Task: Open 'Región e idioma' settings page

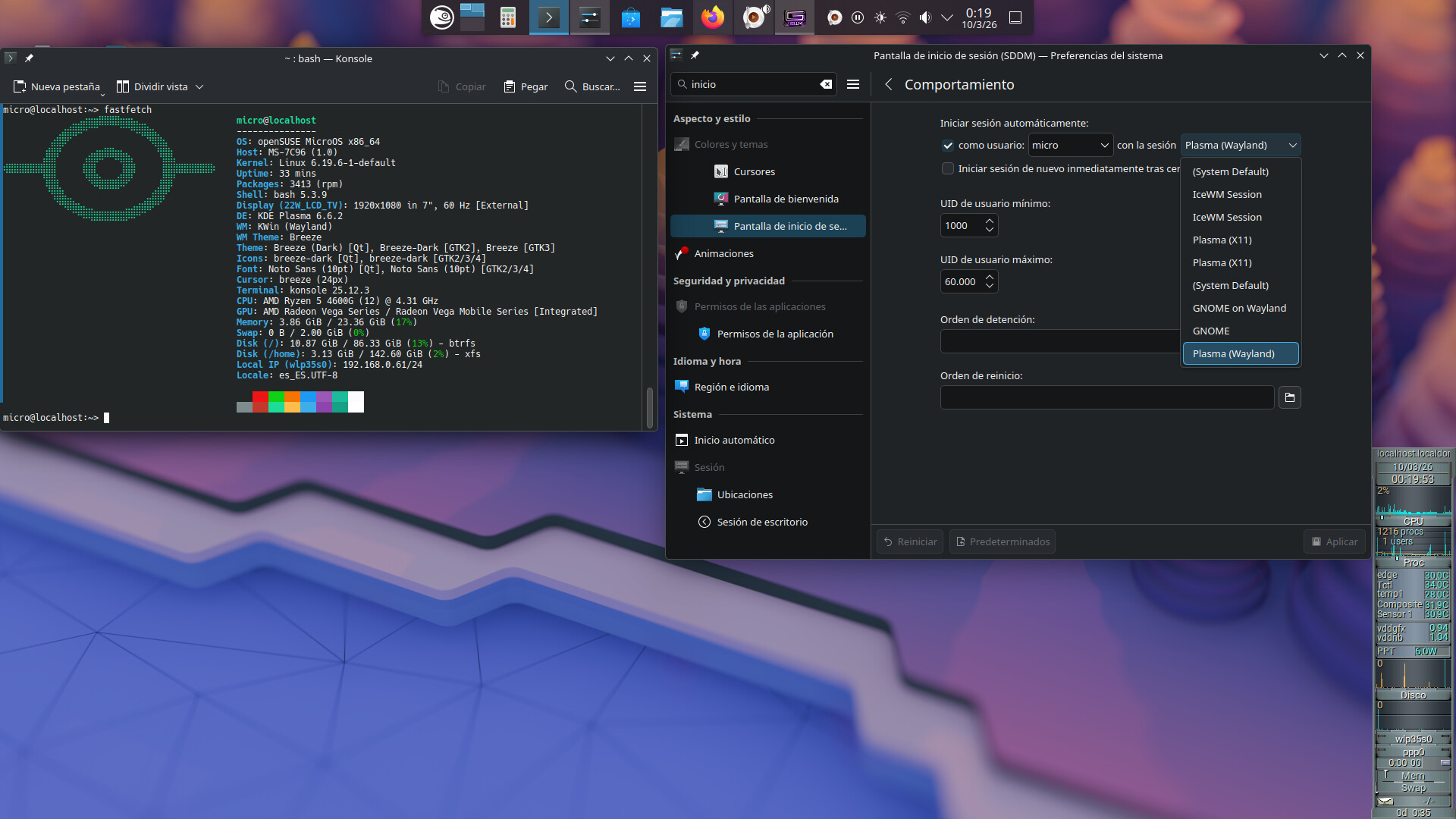Action: [x=731, y=387]
